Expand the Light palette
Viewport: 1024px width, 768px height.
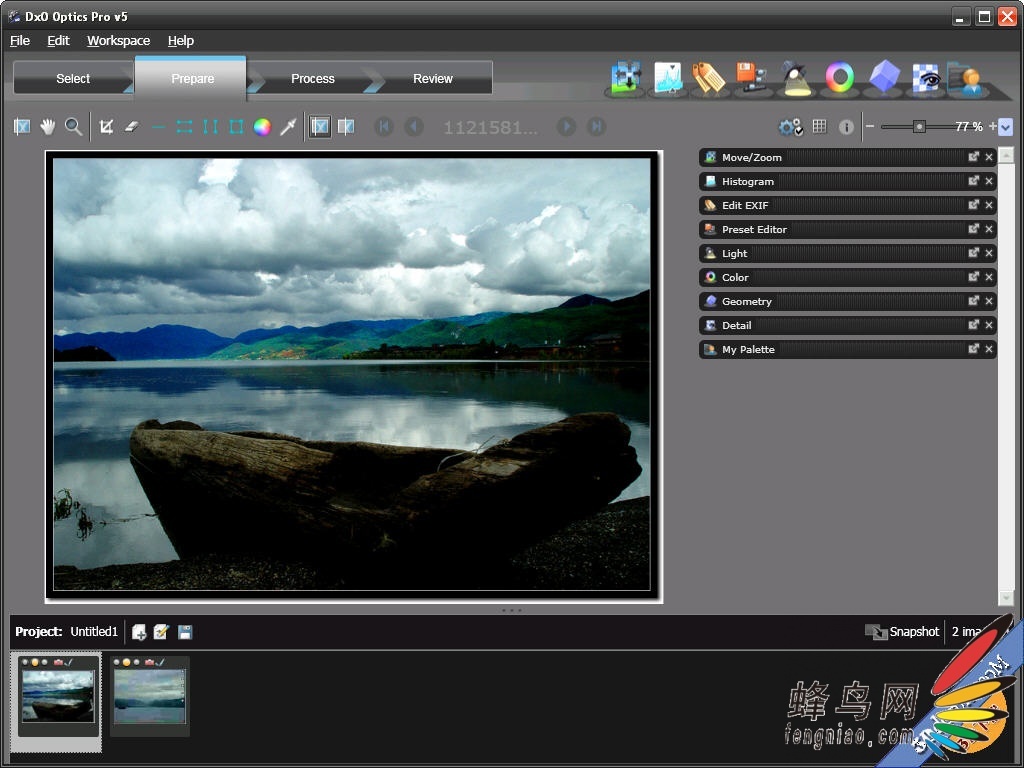click(x=847, y=253)
